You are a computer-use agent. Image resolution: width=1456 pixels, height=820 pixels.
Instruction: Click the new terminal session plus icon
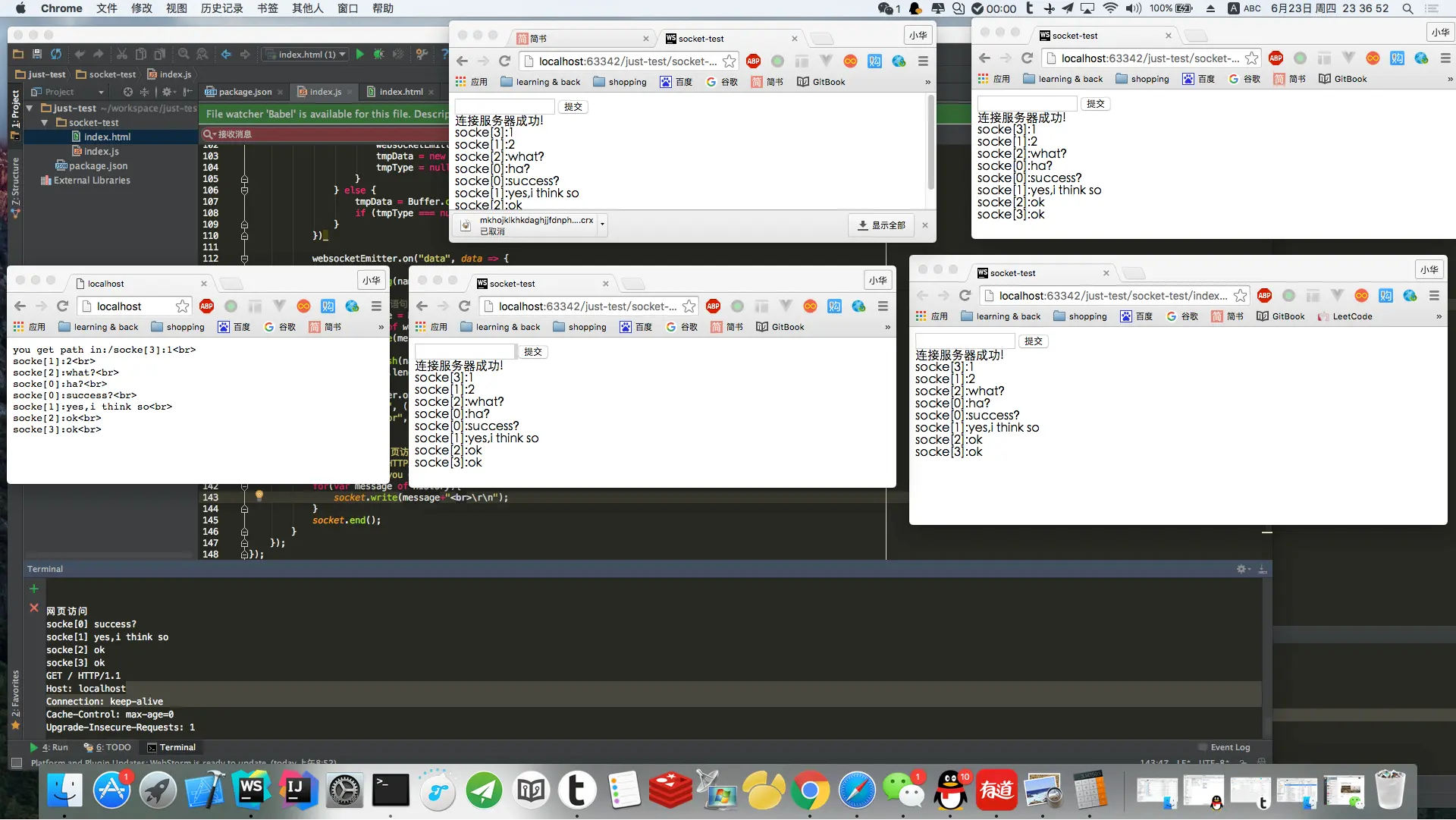click(x=33, y=589)
